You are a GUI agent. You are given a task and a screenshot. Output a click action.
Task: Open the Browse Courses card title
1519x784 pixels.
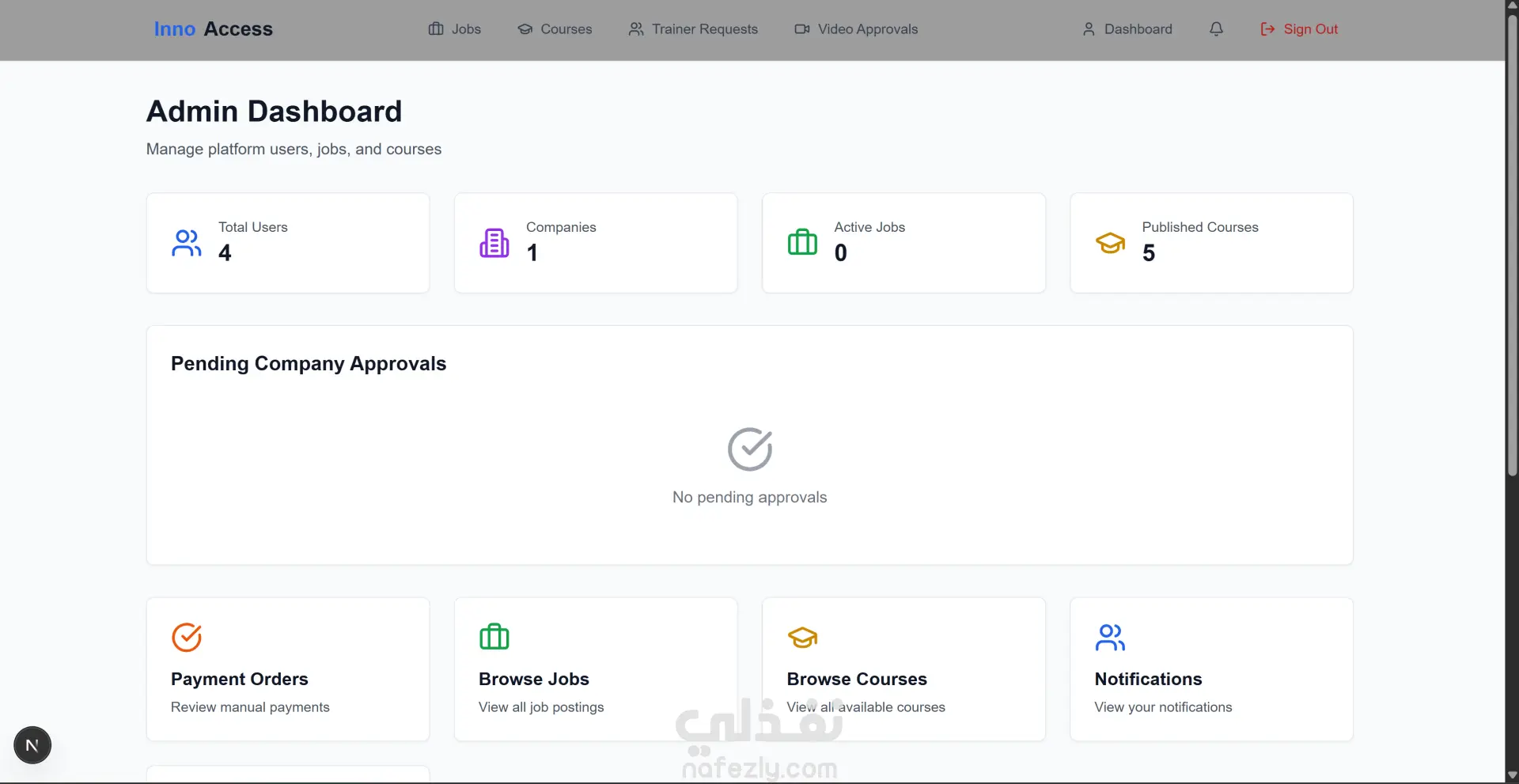pos(857,679)
